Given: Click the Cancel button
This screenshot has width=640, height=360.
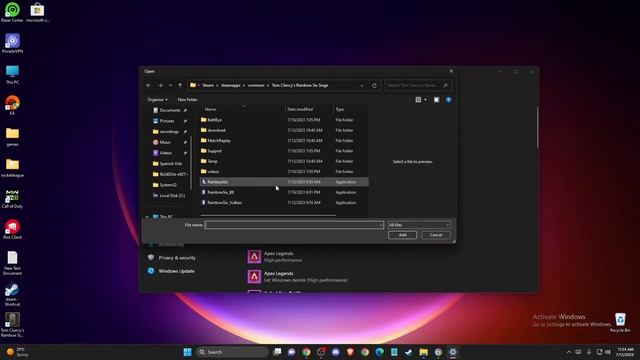Looking at the screenshot, I should tap(436, 235).
